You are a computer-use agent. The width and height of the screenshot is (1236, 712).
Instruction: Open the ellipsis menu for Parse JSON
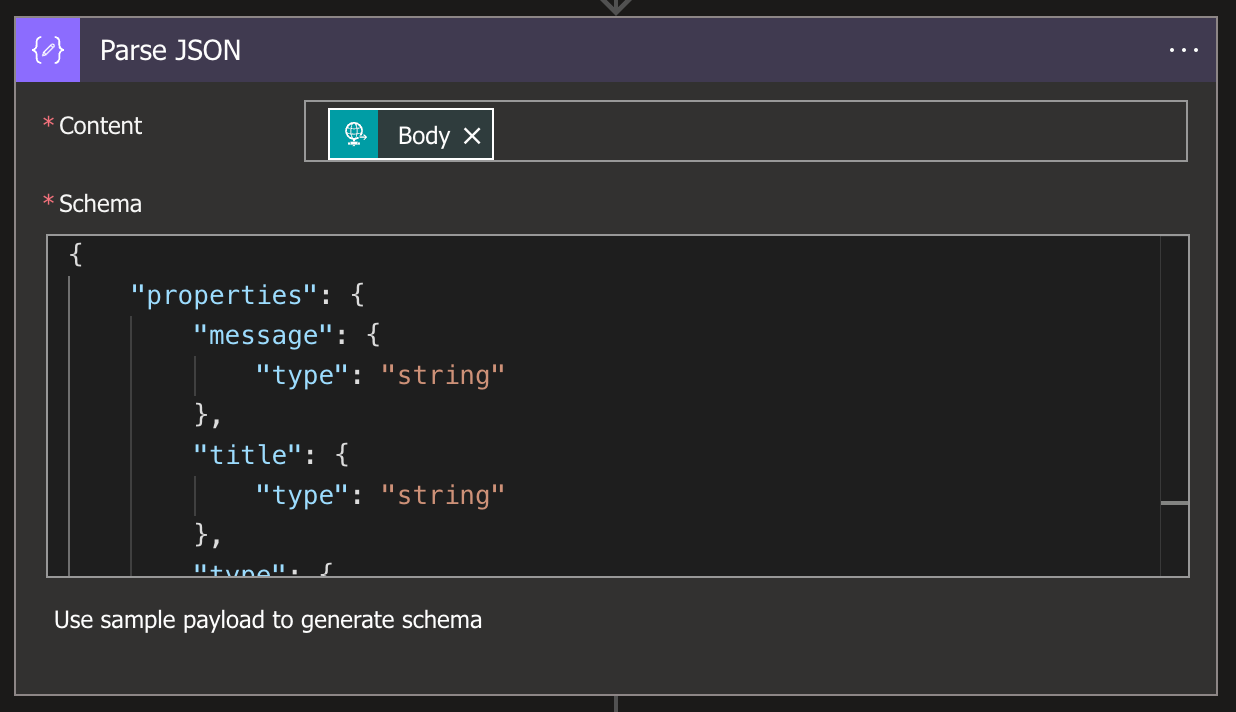[1183, 50]
